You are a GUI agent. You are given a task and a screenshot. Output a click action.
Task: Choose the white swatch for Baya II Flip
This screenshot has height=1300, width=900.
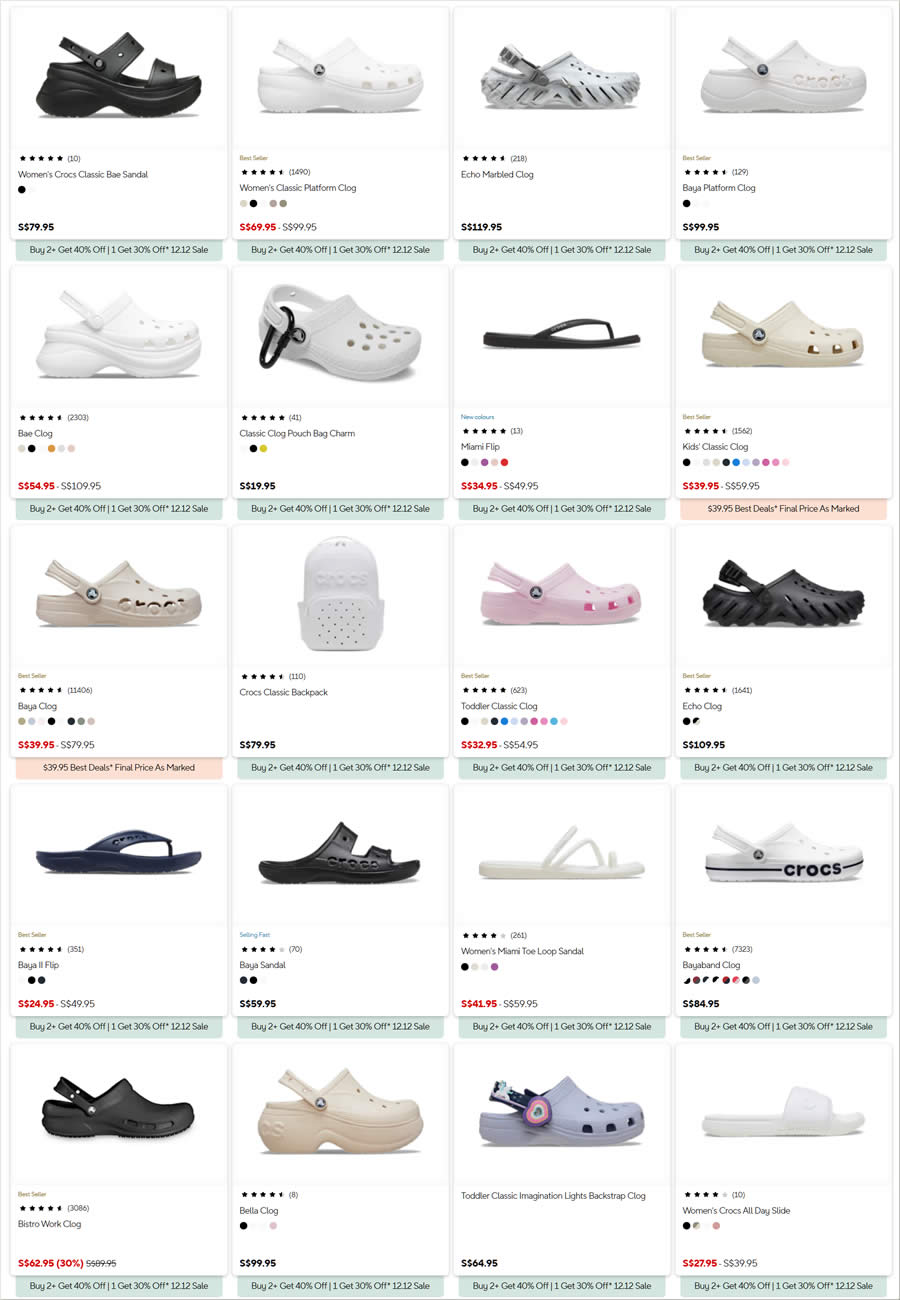click(x=20, y=980)
